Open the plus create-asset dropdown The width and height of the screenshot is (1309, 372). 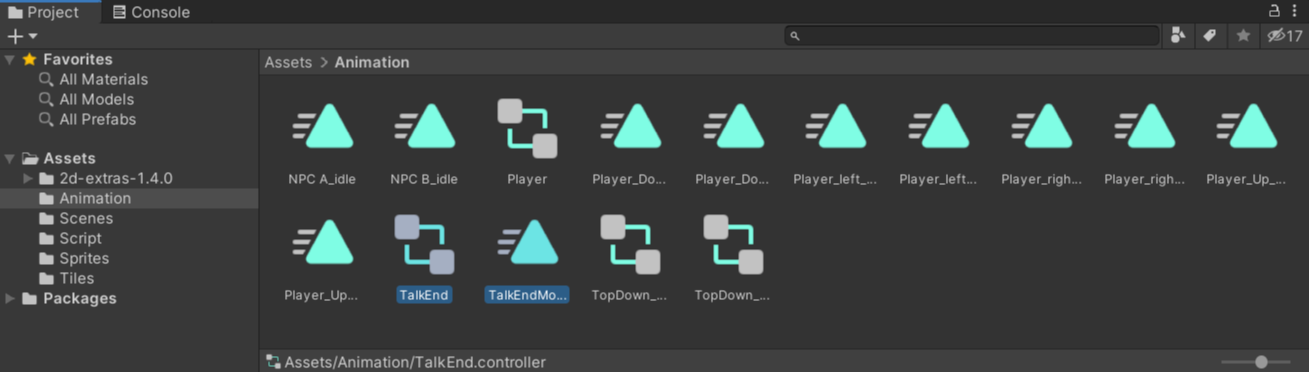click(x=22, y=36)
